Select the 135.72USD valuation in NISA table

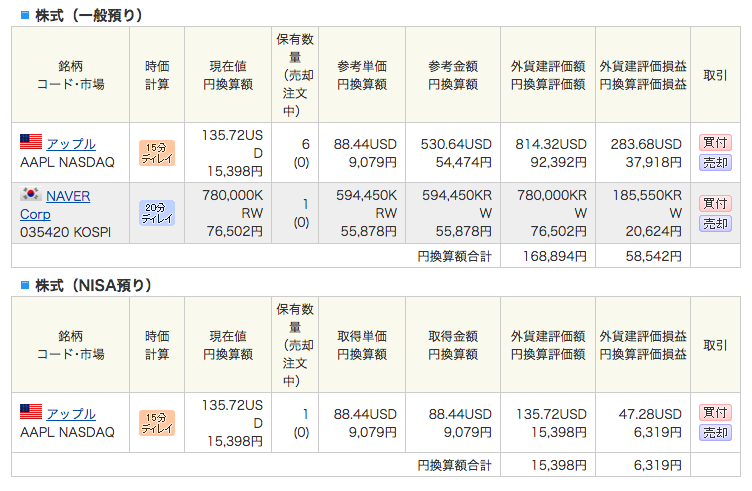coord(551,414)
